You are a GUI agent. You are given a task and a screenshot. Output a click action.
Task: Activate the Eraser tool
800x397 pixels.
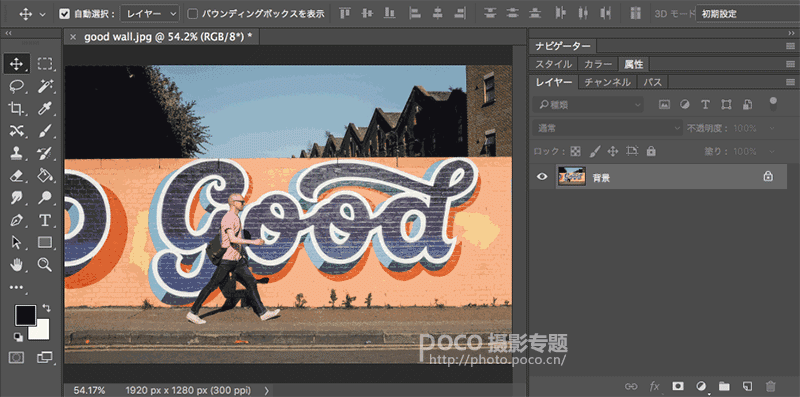pyautogui.click(x=16, y=176)
